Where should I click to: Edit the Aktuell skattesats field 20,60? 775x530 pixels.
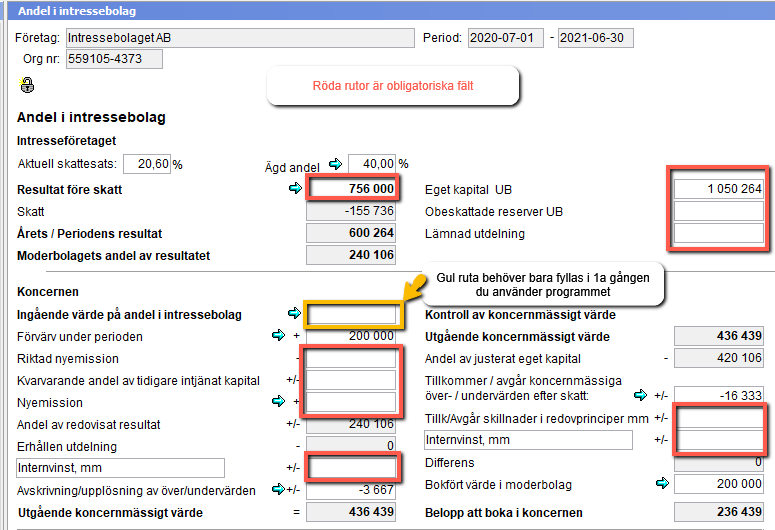(147, 164)
